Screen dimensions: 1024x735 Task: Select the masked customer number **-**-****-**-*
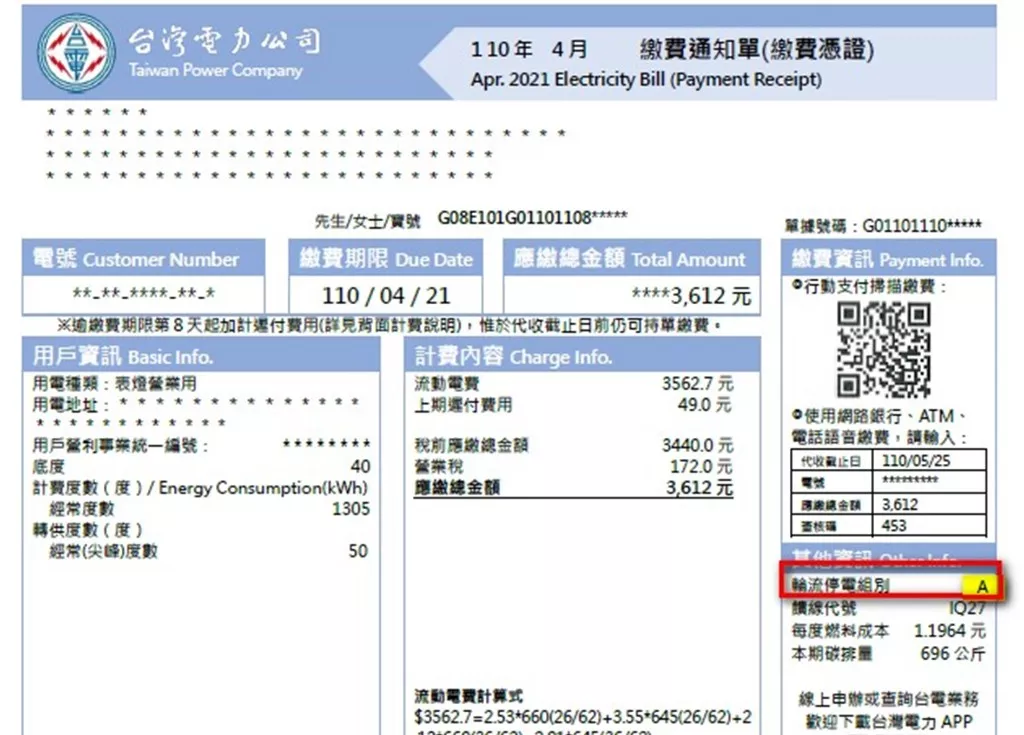144,294
